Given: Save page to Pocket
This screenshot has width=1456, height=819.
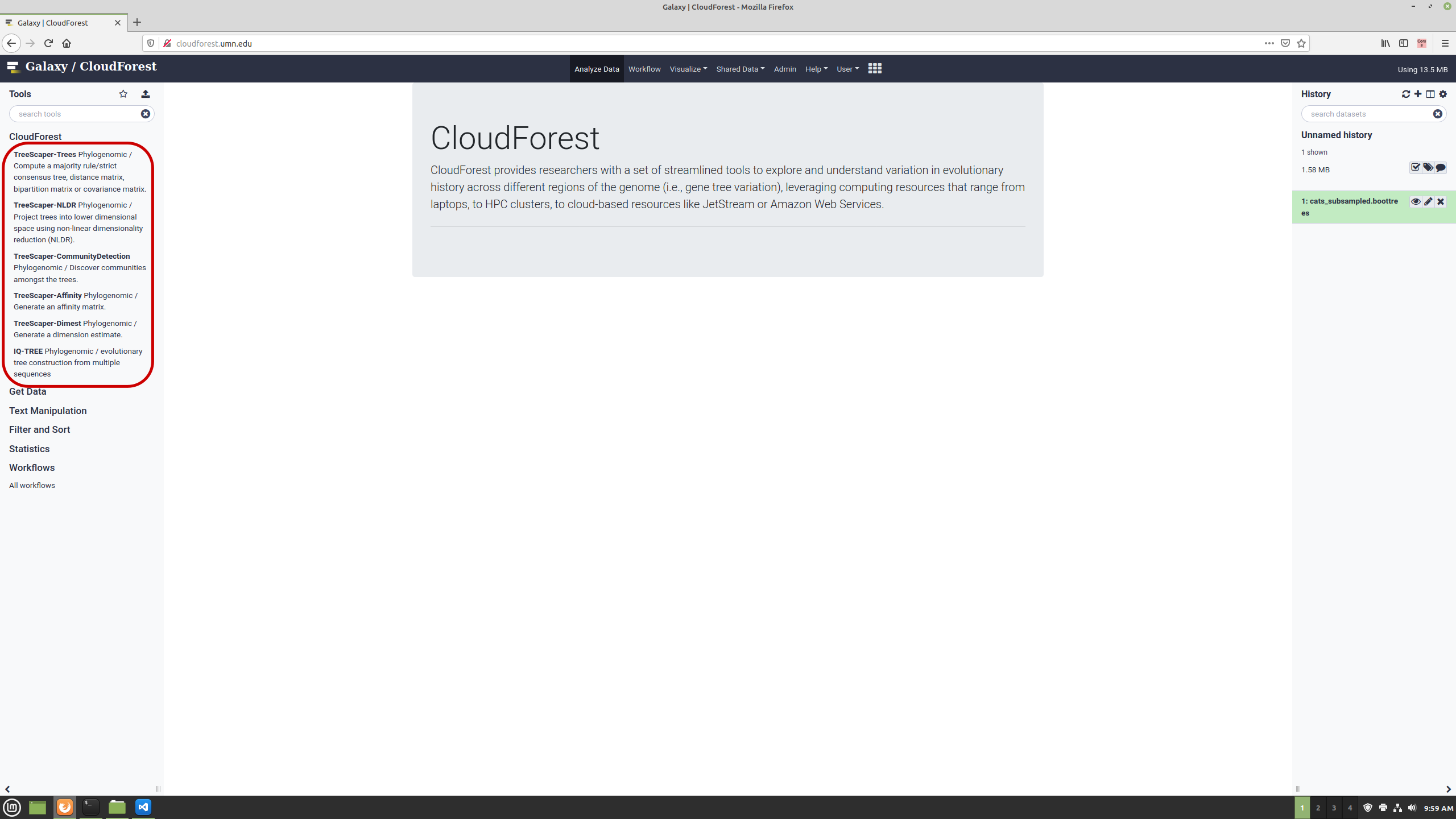Looking at the screenshot, I should (x=1285, y=43).
